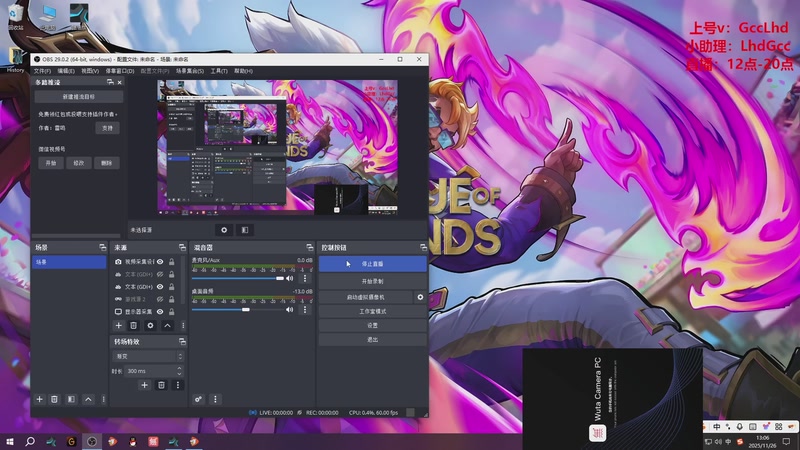This screenshot has height=450, width=800.
Task: Select the 场景 scene item in the list
Action: point(69,262)
